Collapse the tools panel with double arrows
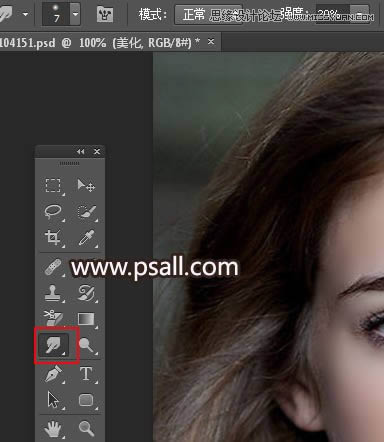This screenshot has height=442, width=384. pyautogui.click(x=80, y=152)
